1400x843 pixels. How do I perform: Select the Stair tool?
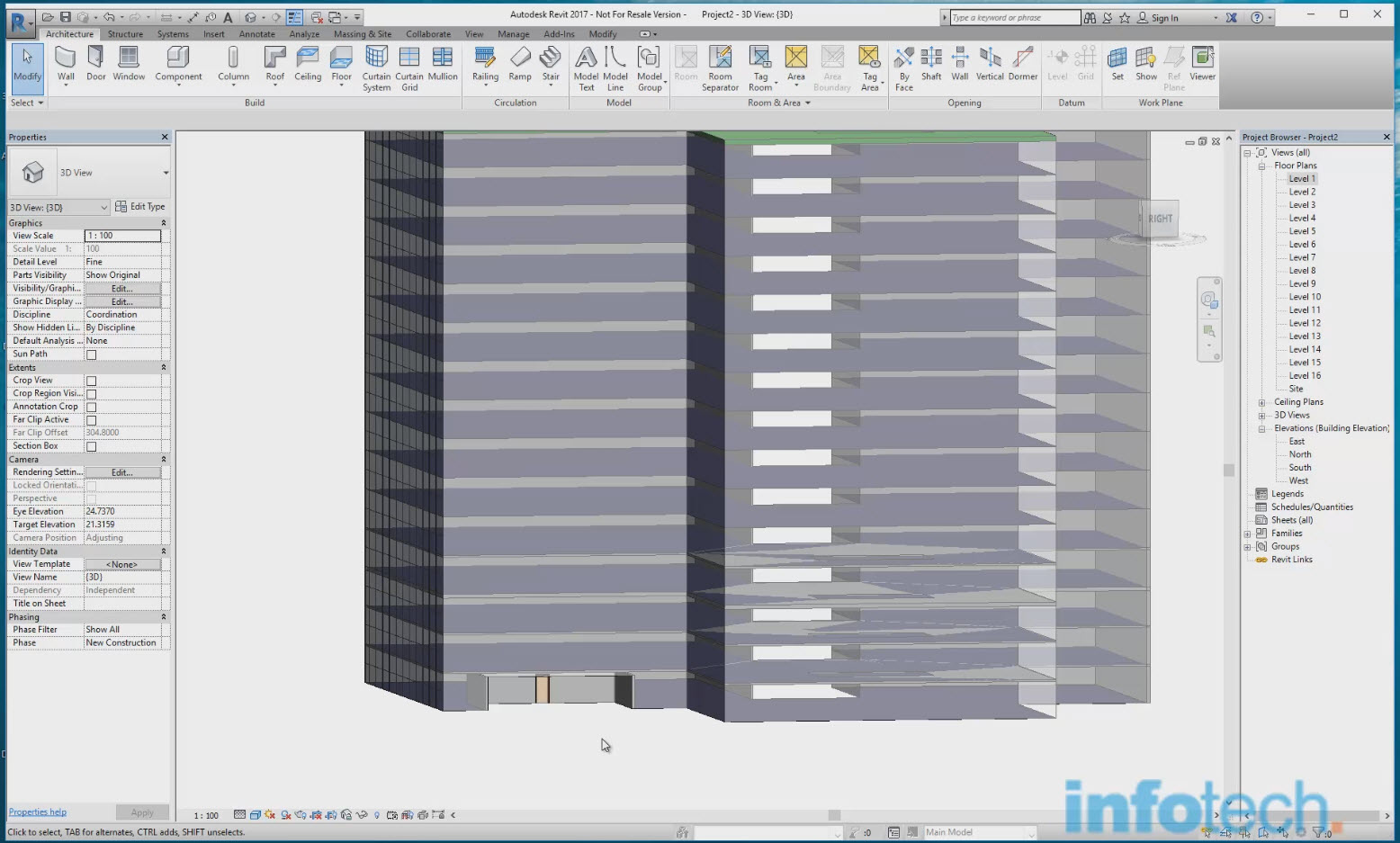[551, 66]
